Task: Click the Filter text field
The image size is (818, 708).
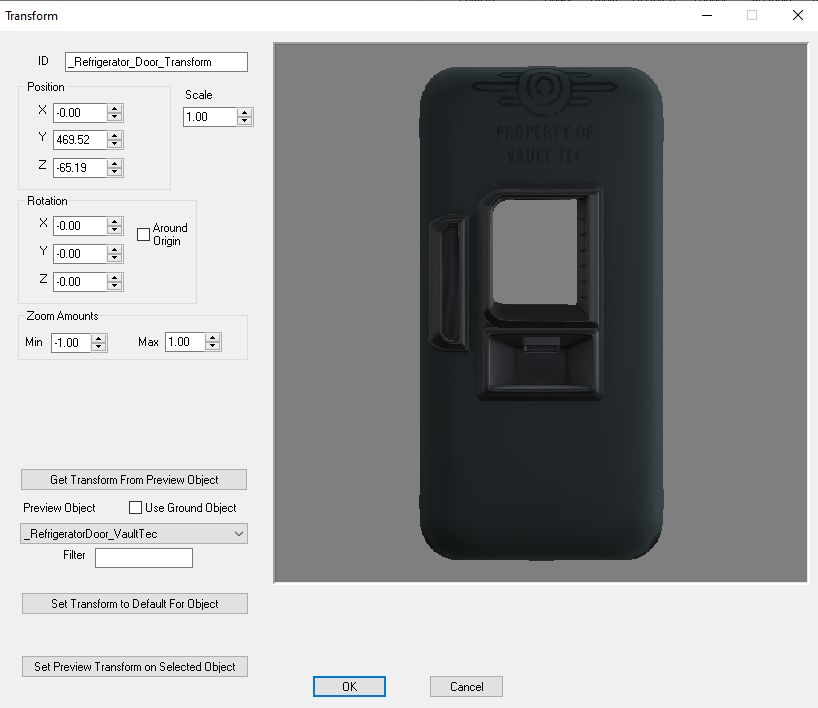Action: click(144, 558)
